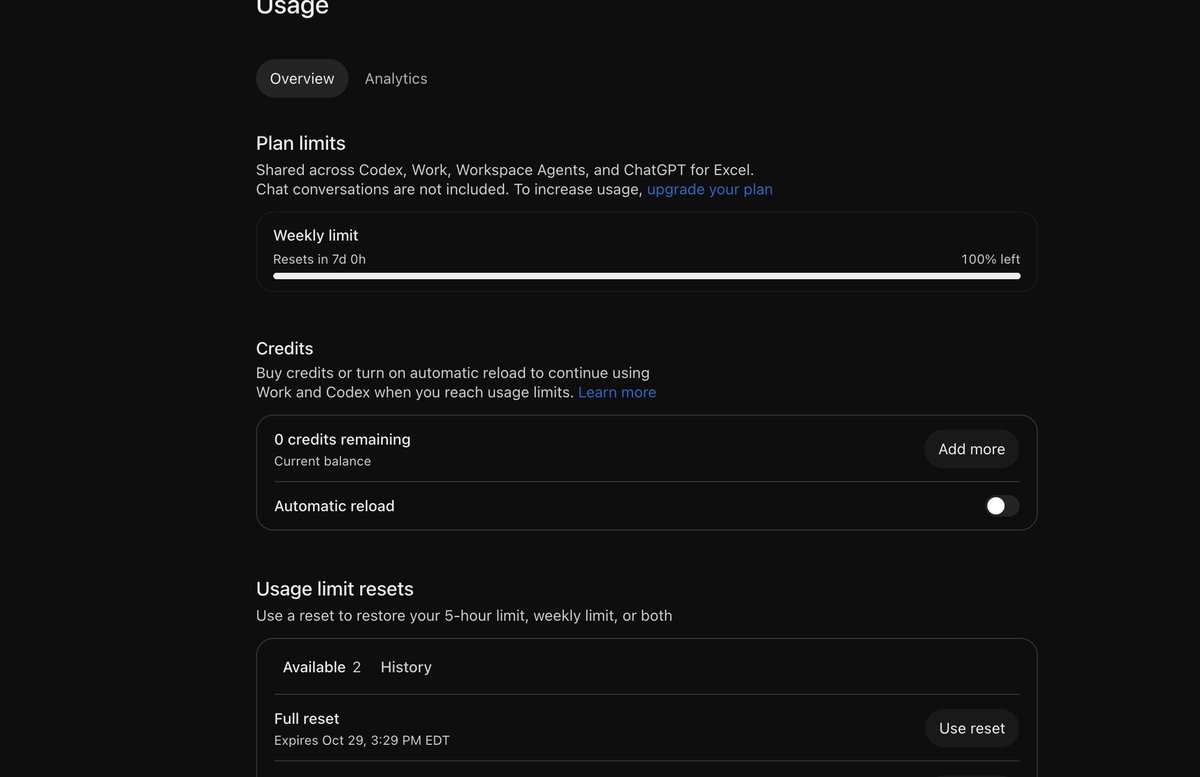Click the 'Usage limit resets' heading
This screenshot has width=1200, height=777.
(335, 589)
